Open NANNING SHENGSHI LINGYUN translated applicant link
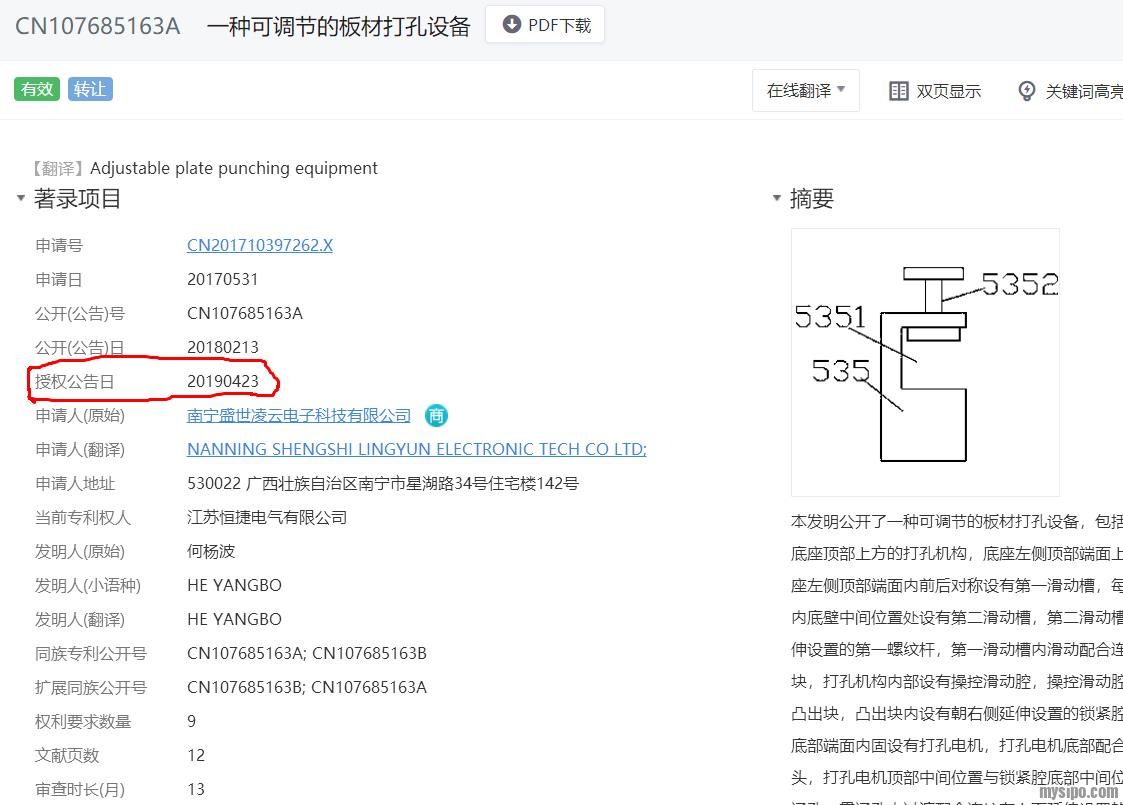1123x805 pixels. [416, 449]
